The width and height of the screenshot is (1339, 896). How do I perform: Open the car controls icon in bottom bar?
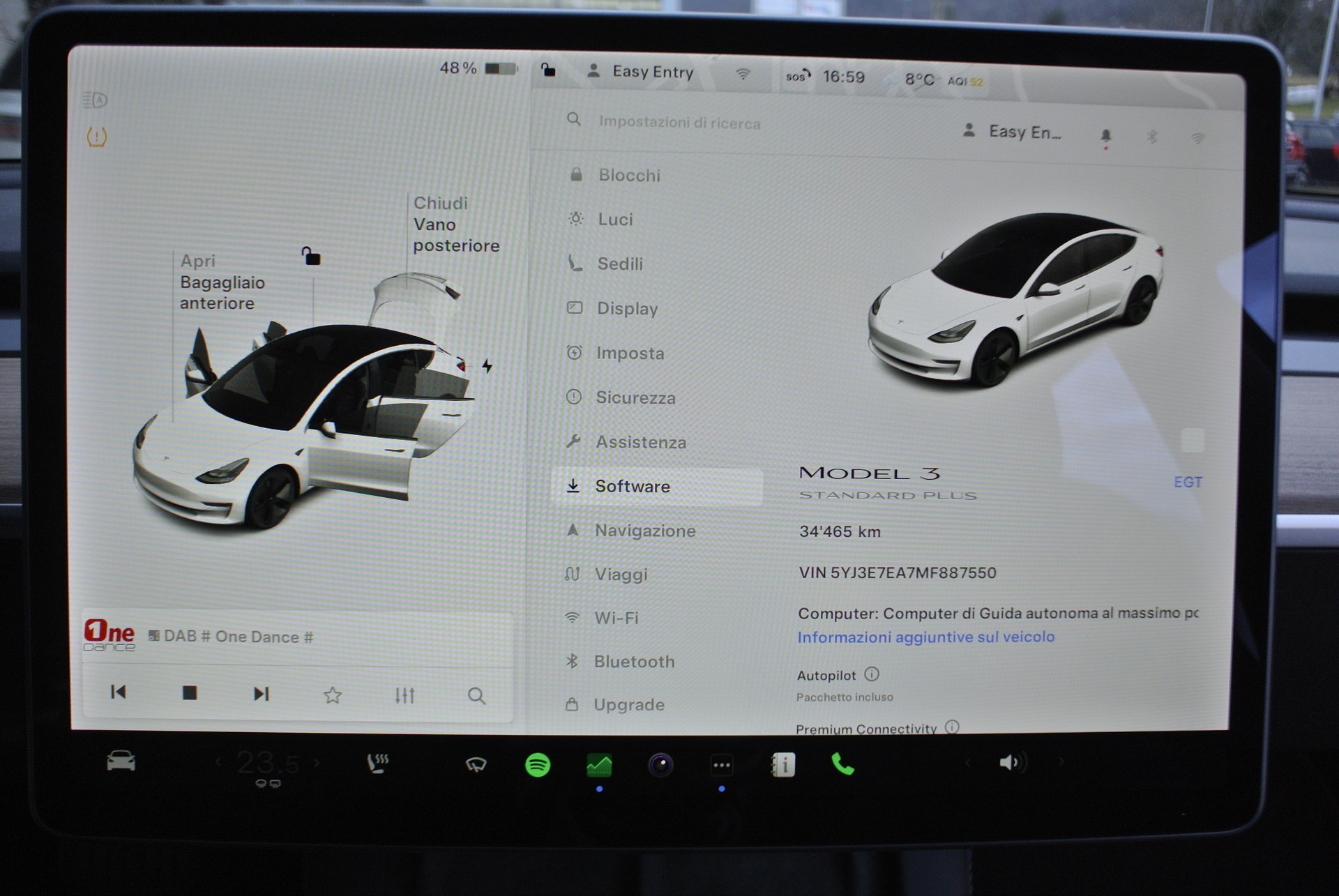pyautogui.click(x=121, y=761)
